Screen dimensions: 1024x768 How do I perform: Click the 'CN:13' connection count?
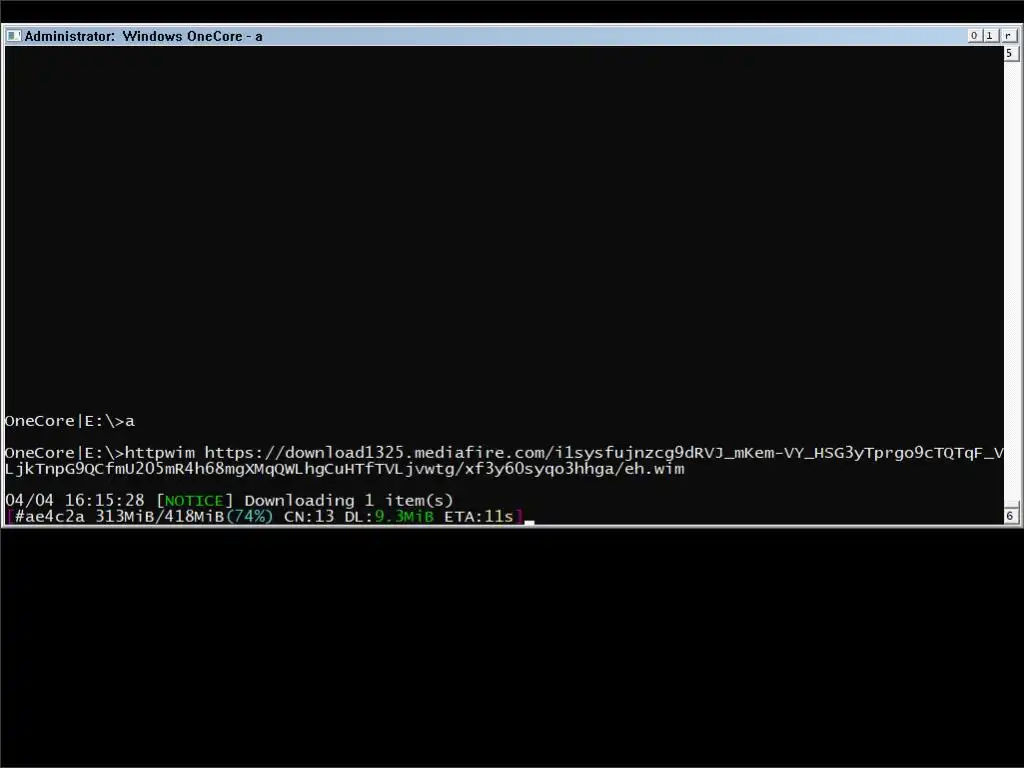309,517
